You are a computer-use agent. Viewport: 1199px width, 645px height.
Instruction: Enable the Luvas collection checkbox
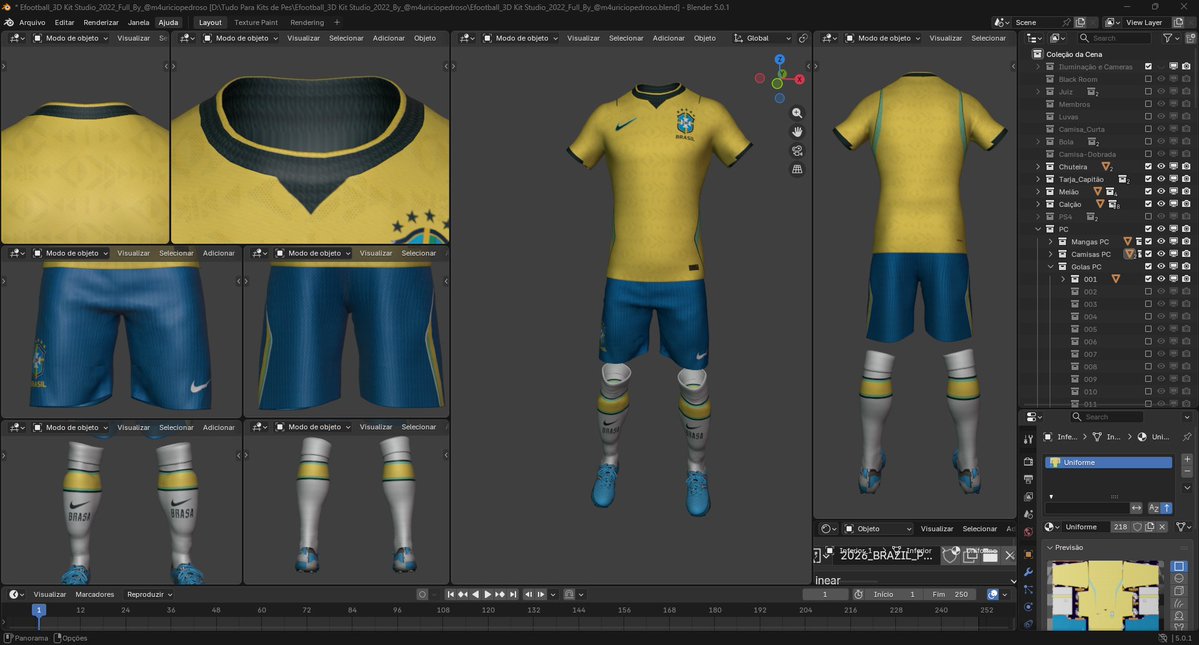pyautogui.click(x=1148, y=117)
